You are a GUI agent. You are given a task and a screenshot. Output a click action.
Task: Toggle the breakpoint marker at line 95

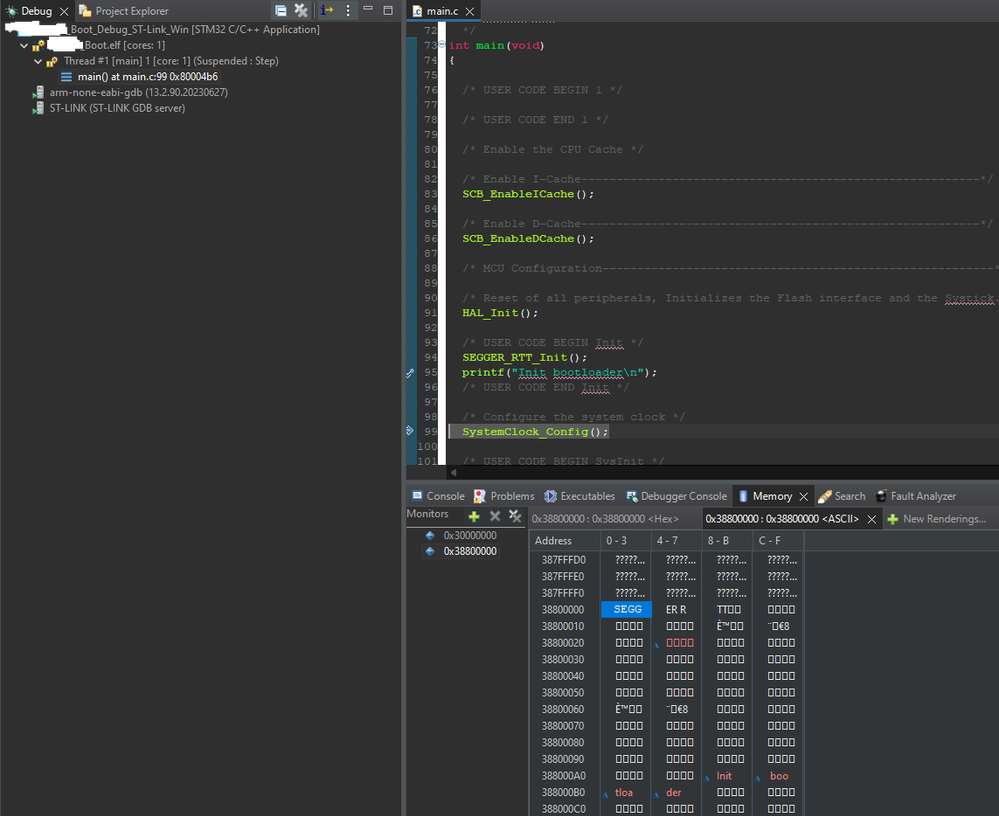pyautogui.click(x=410, y=373)
